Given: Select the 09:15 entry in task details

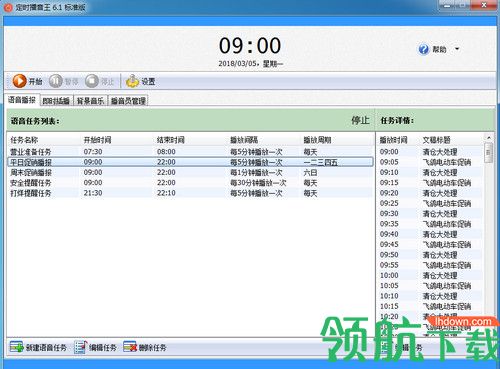Looking at the screenshot, I should (x=389, y=183).
